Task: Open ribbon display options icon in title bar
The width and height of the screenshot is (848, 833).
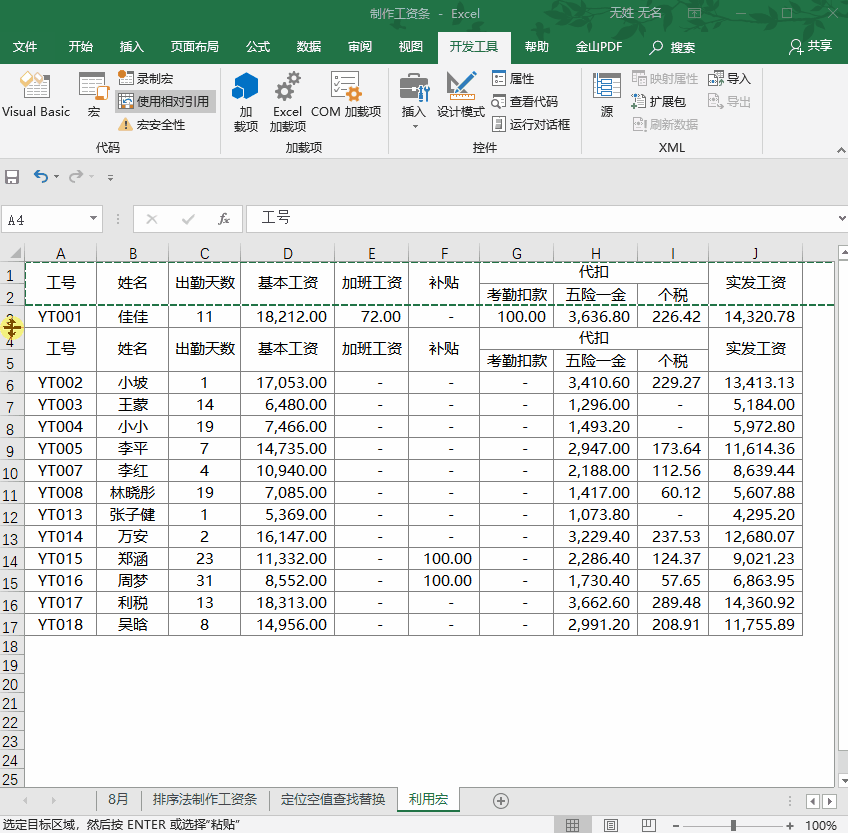Action: tap(694, 13)
